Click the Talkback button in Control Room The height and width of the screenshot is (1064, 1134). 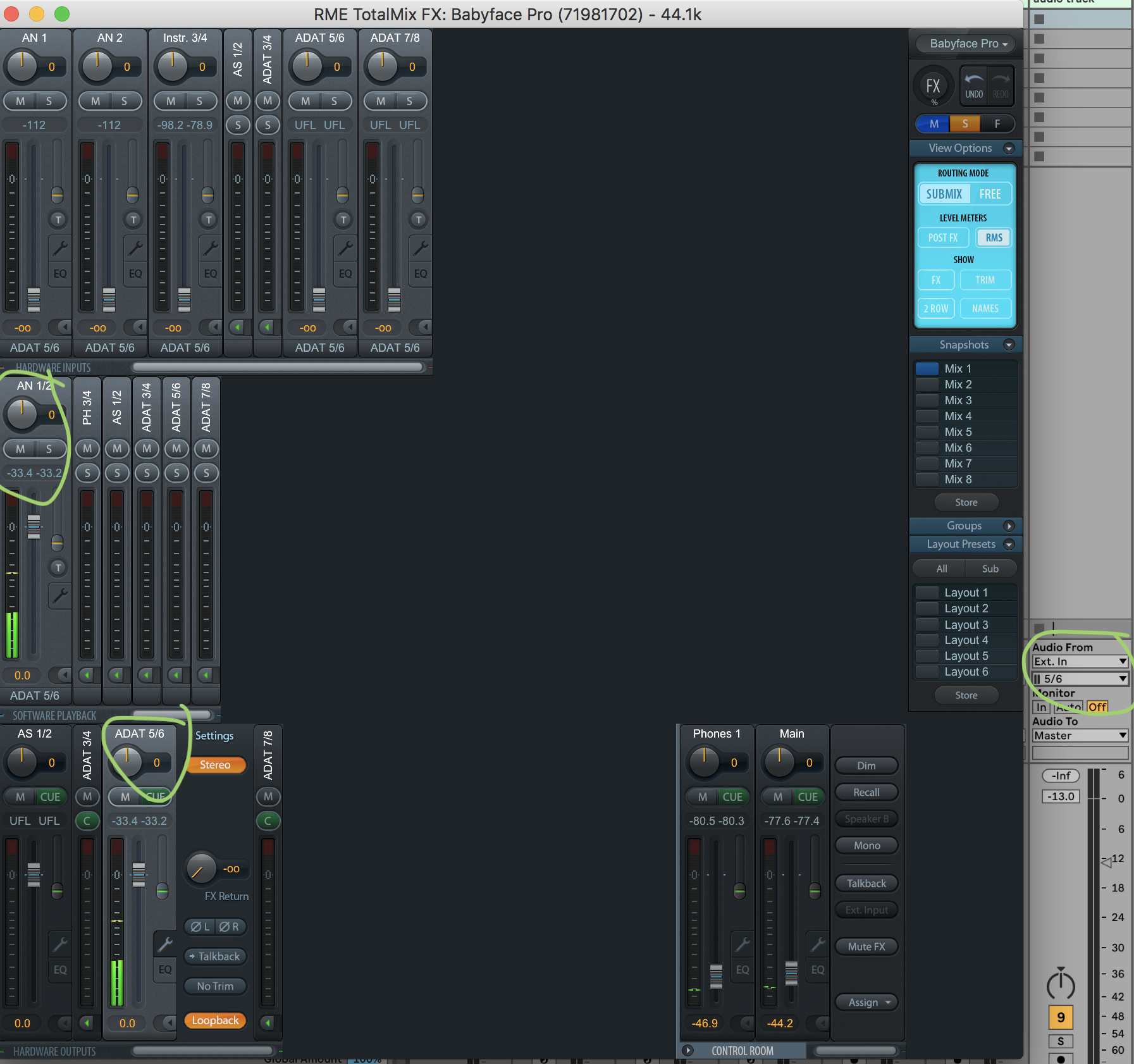coord(866,884)
